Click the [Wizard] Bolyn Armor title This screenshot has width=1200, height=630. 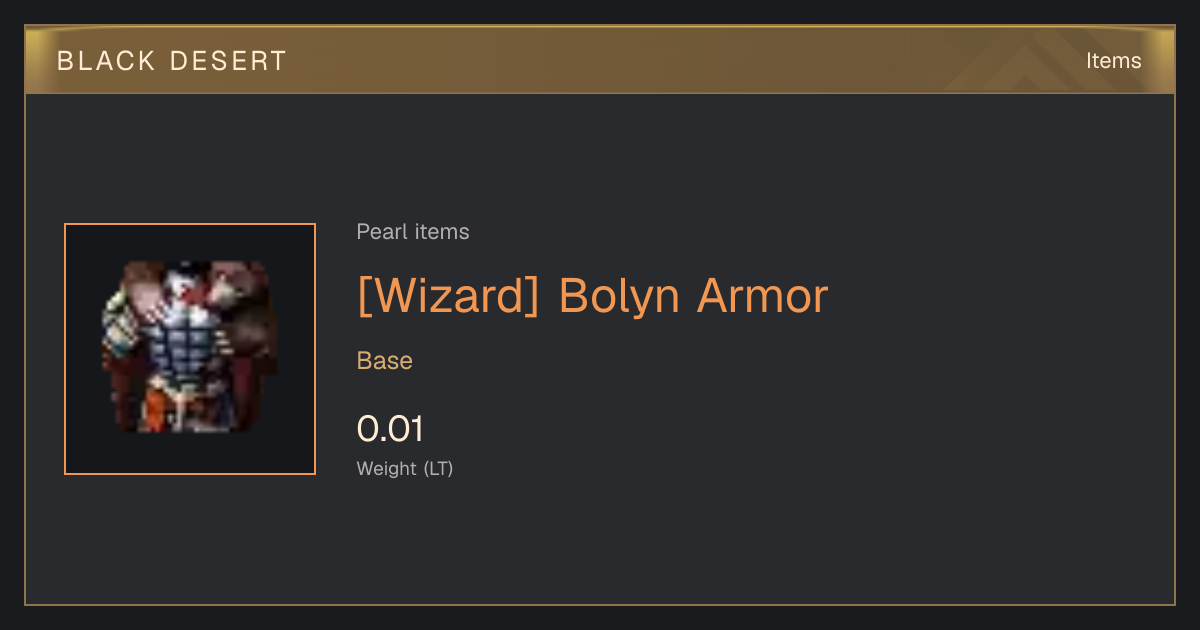pyautogui.click(x=593, y=296)
